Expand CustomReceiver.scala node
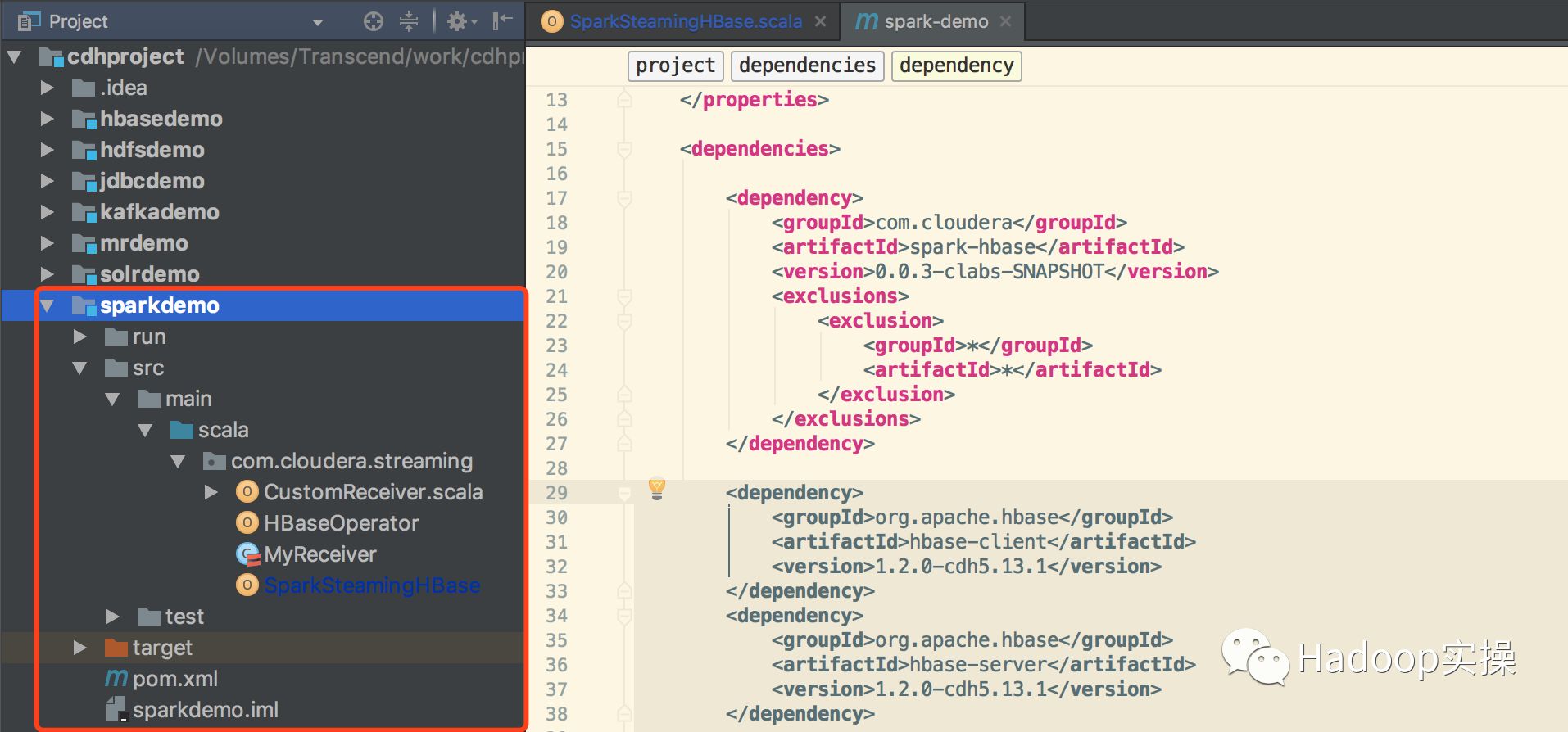The width and height of the screenshot is (1568, 732). click(211, 492)
